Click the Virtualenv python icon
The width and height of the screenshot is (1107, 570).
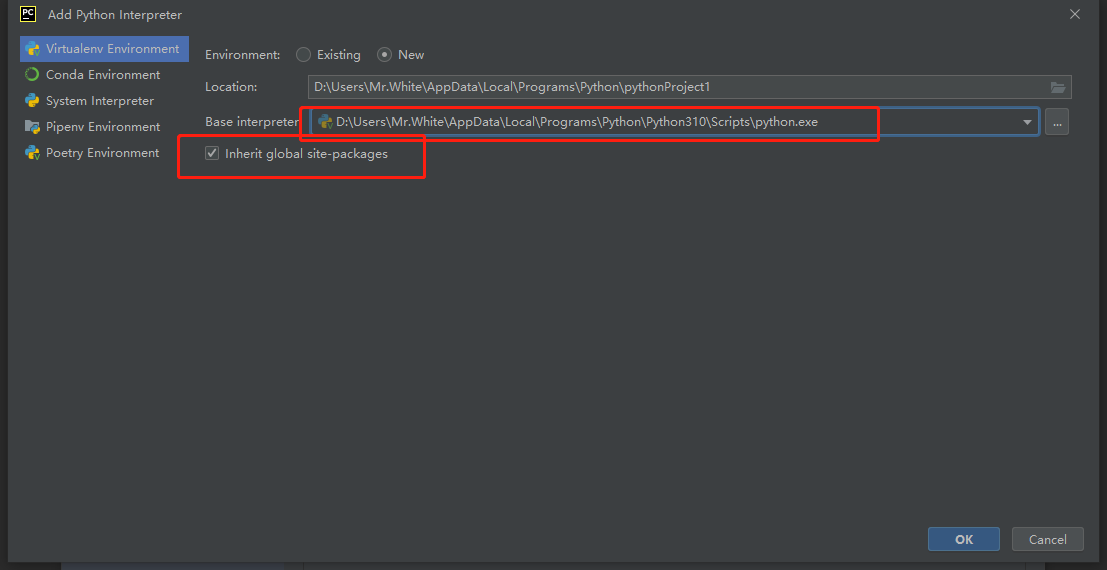pyautogui.click(x=32, y=49)
